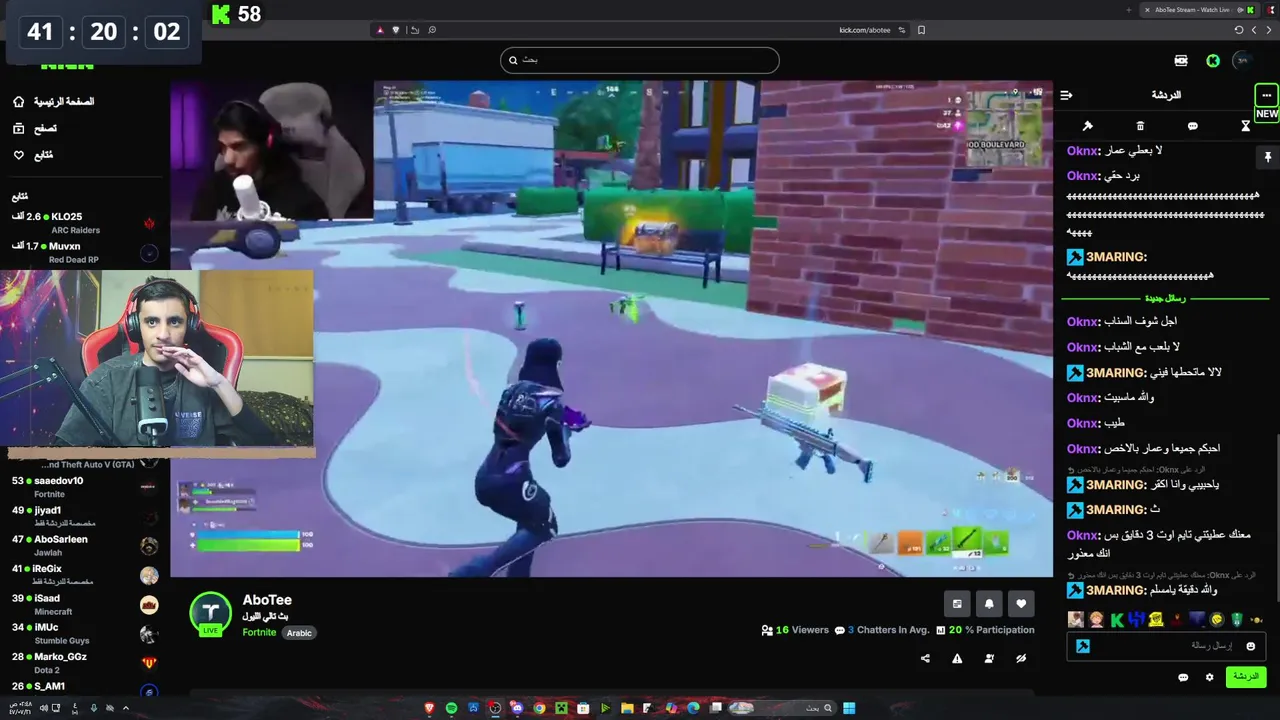Open KLO25 channel in sidebar
The width and height of the screenshot is (1280, 720).
click(84, 223)
